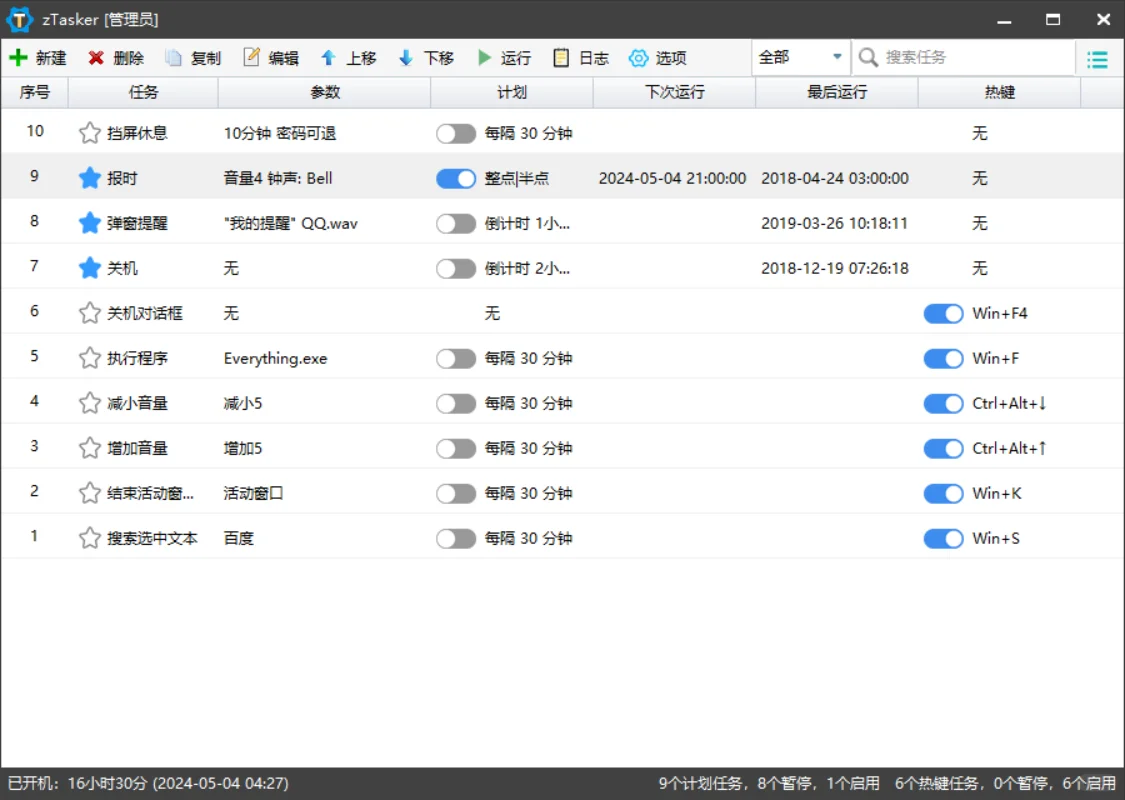This screenshot has width=1125, height=800.
Task: Open settings via the 选项 gear icon
Action: [x=658, y=57]
